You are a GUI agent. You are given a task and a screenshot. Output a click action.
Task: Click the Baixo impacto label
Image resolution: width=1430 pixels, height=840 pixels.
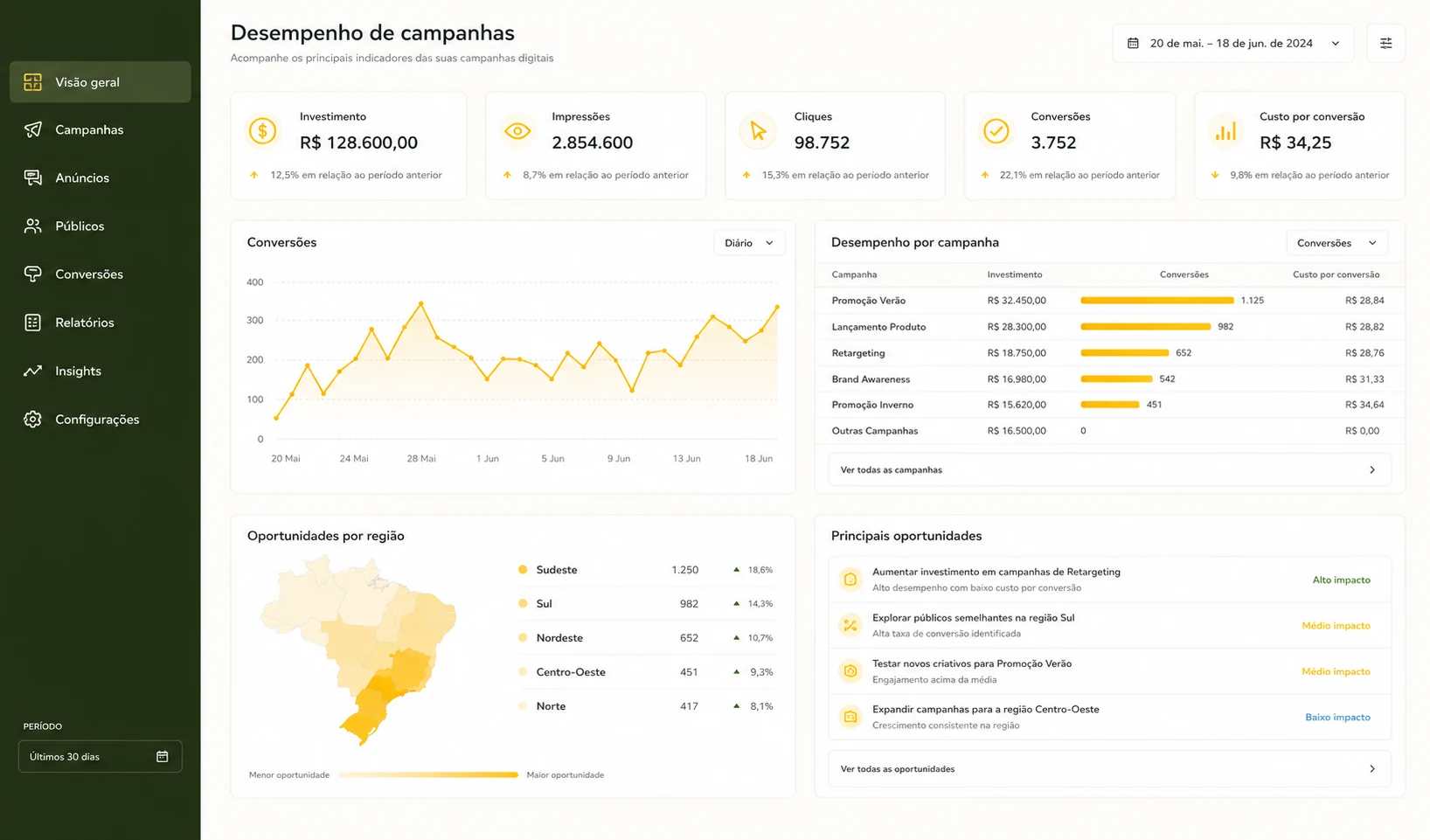point(1337,717)
